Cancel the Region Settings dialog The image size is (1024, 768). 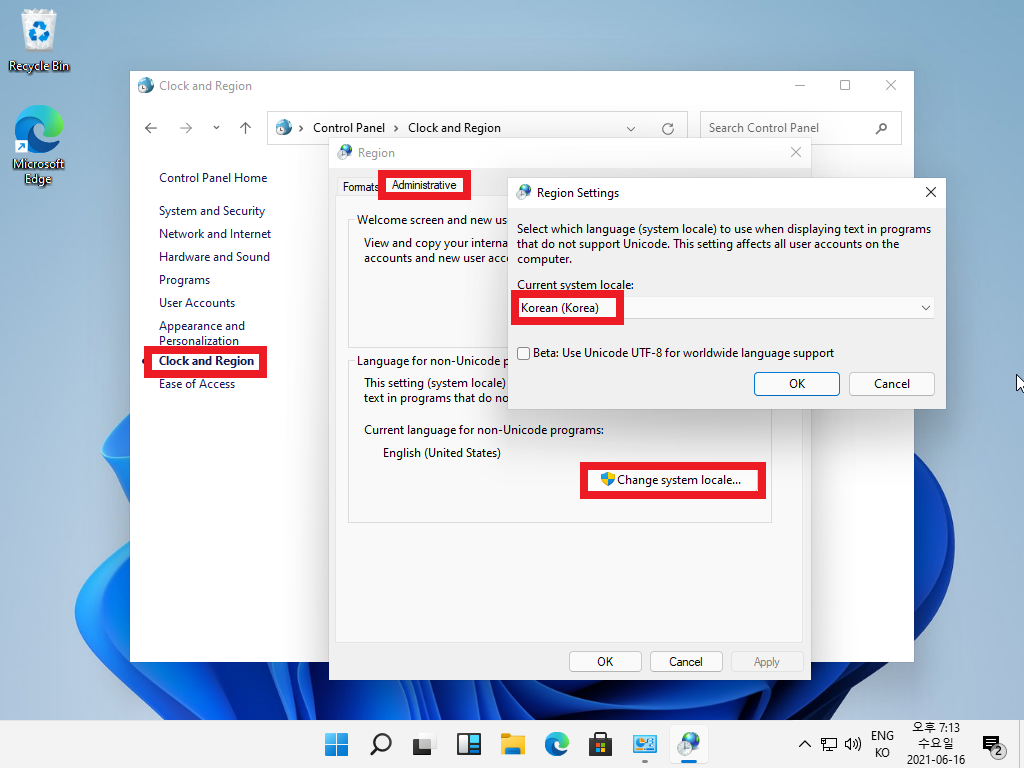[891, 384]
